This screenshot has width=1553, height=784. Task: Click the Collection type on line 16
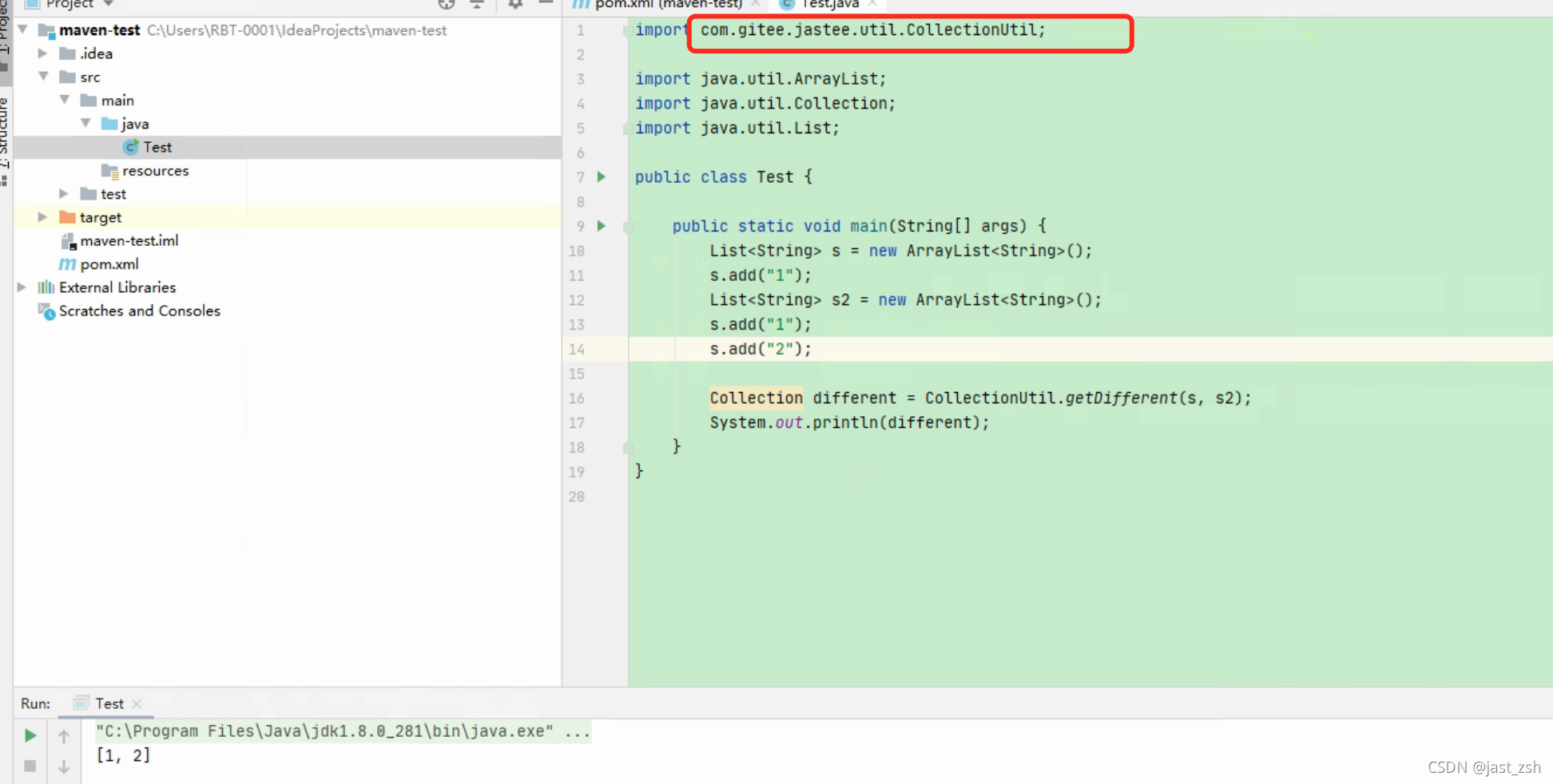(x=756, y=398)
